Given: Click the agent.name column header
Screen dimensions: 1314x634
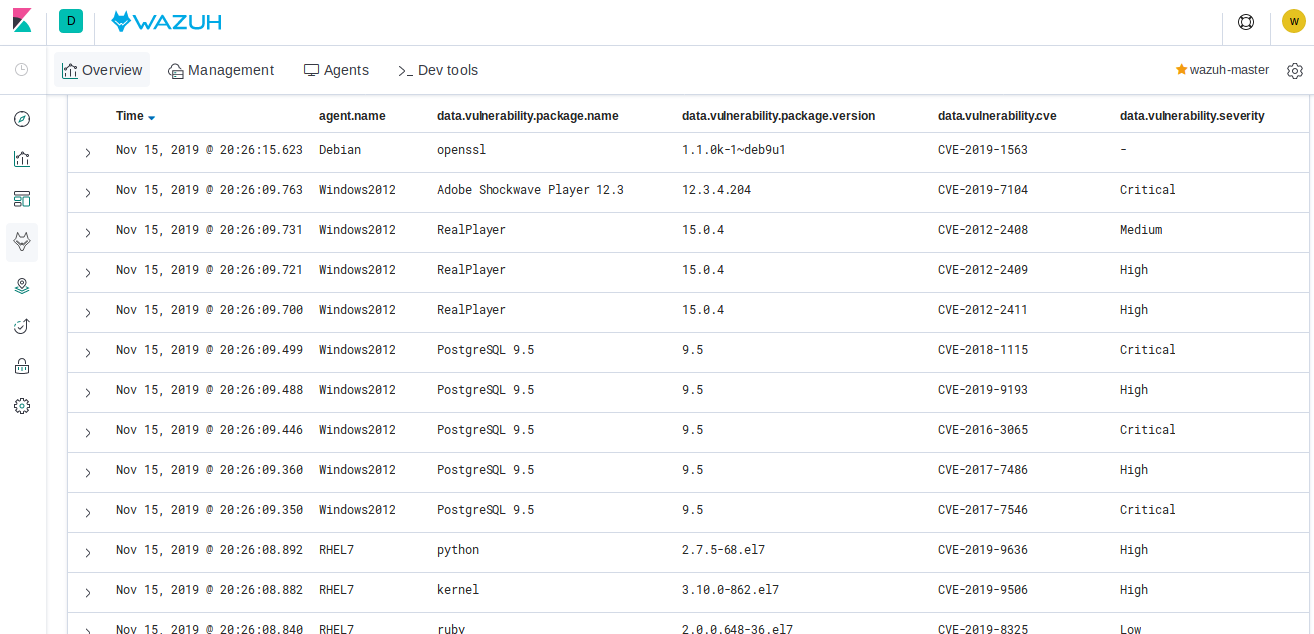Looking at the screenshot, I should pyautogui.click(x=352, y=116).
